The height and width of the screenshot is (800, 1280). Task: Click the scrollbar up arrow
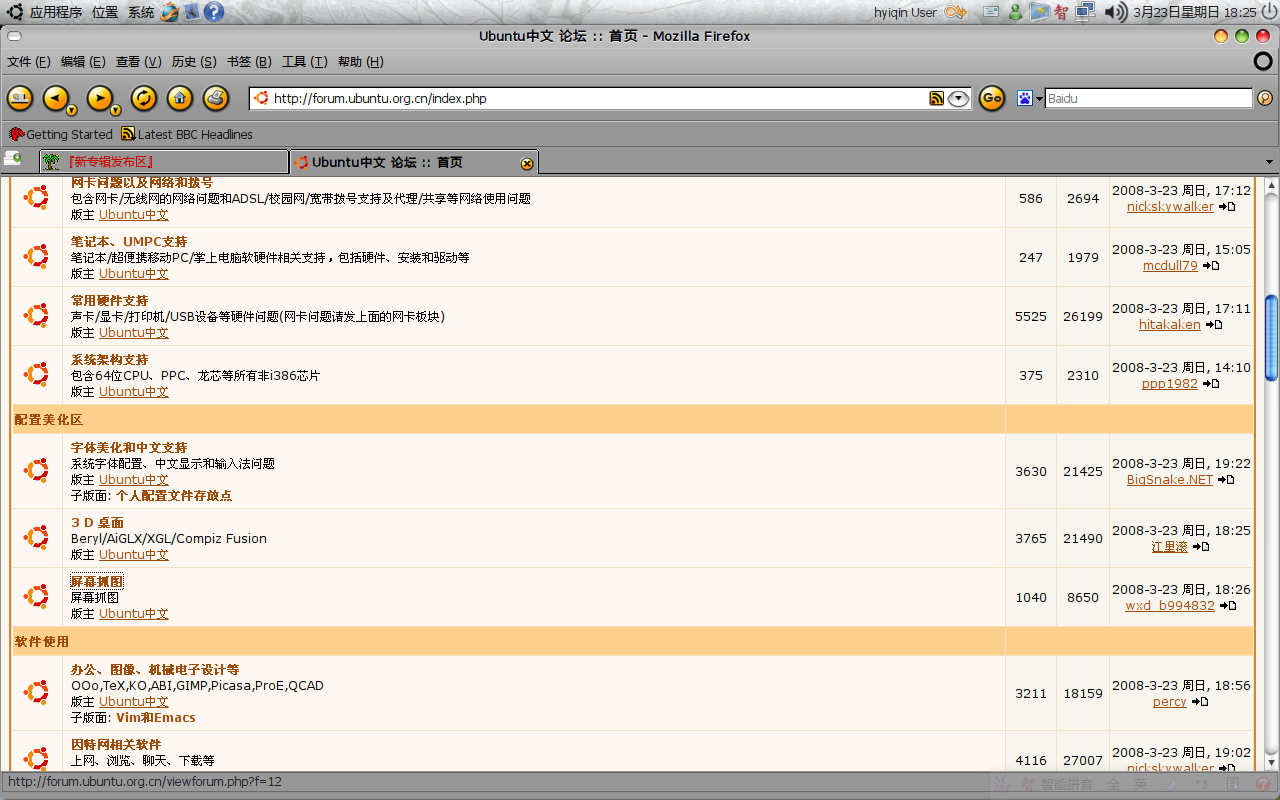tap(1271, 186)
